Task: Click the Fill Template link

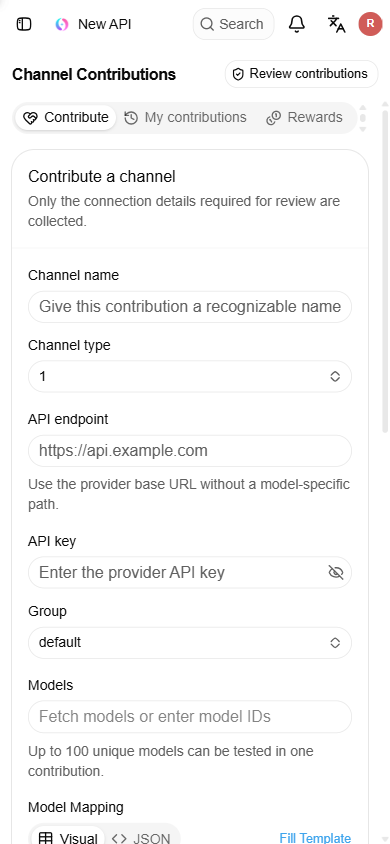Action: (x=315, y=838)
